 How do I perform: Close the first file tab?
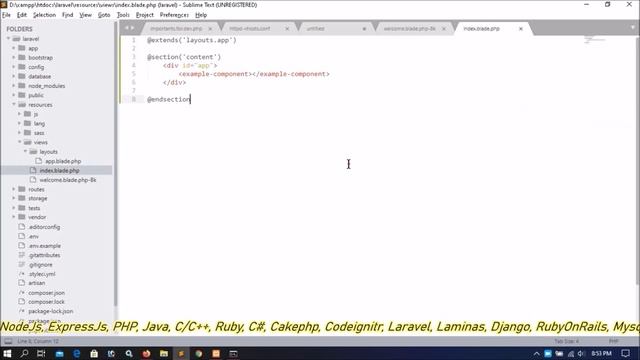pyautogui.click(x=210, y=29)
